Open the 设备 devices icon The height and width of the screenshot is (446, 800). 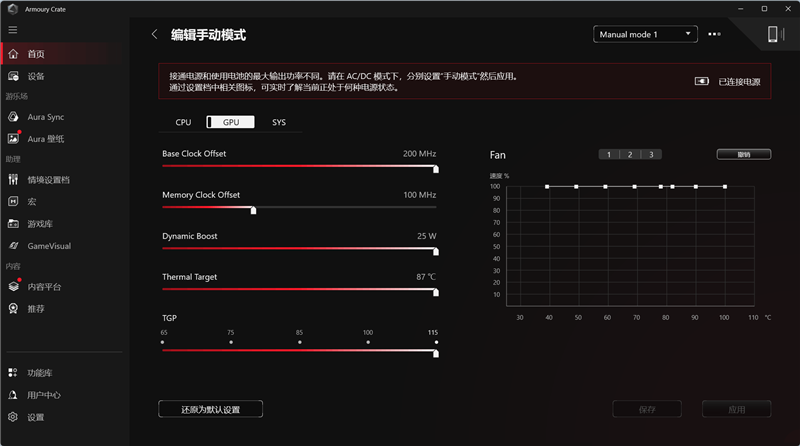tap(13, 76)
